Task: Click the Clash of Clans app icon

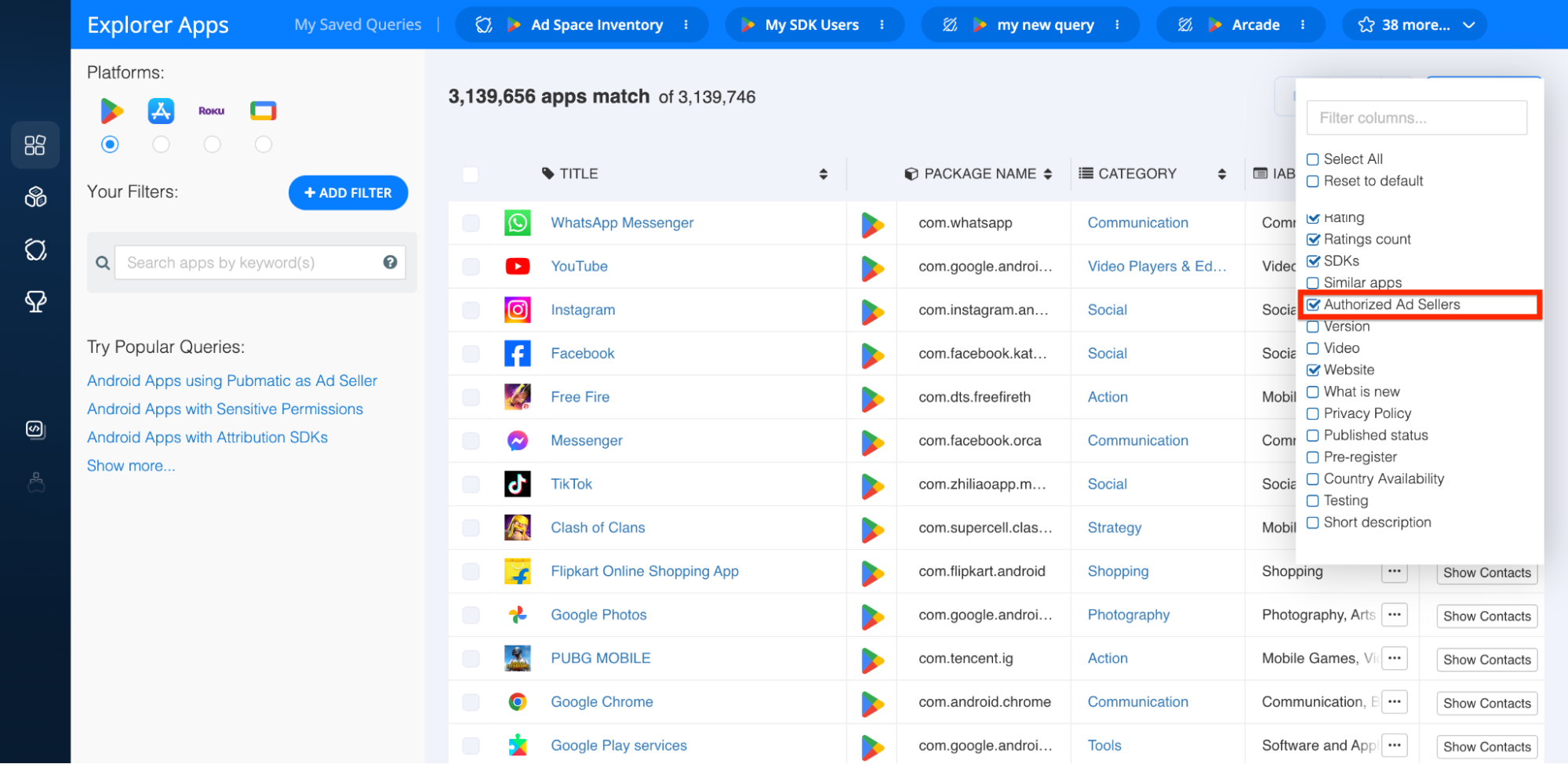Action: (x=518, y=528)
